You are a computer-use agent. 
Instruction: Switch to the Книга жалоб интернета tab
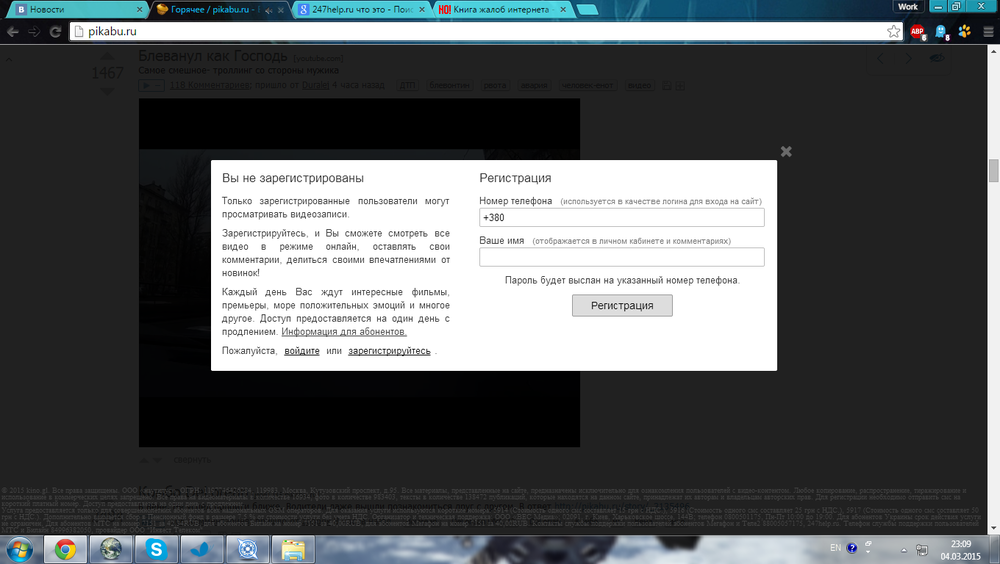pyautogui.click(x=497, y=9)
